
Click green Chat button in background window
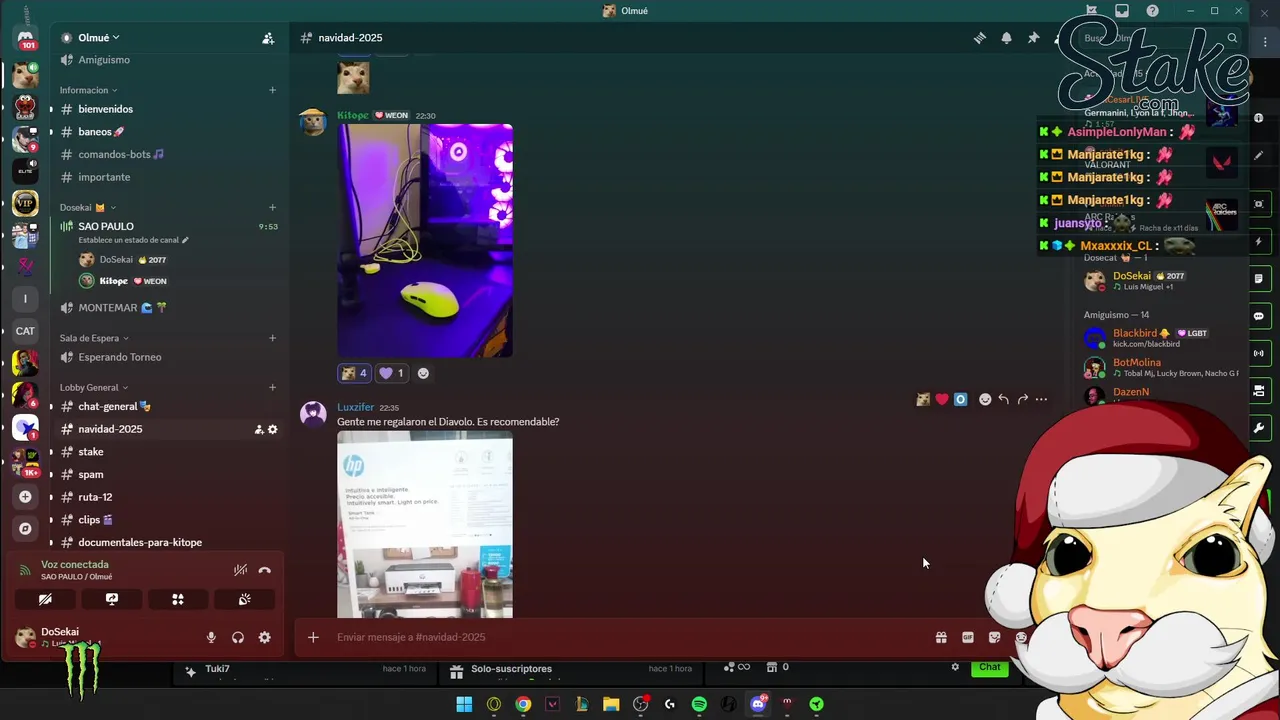(x=989, y=667)
